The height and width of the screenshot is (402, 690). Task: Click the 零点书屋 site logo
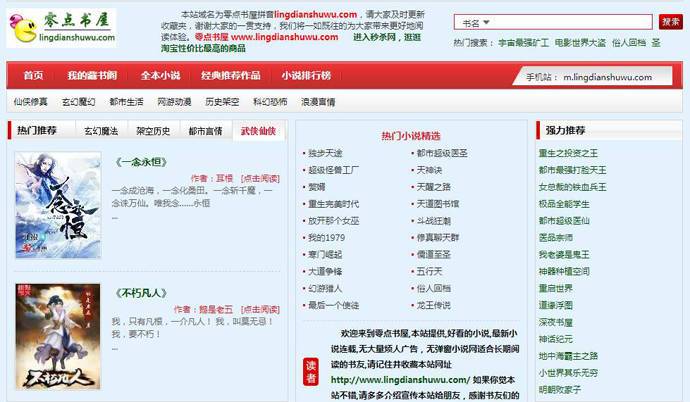[61, 28]
